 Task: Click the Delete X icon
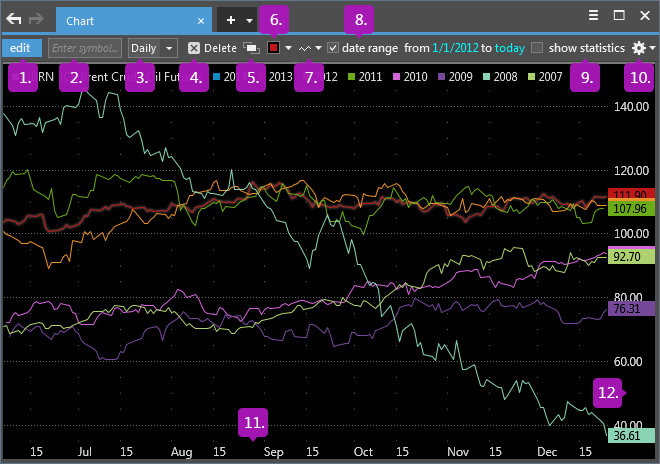pyautogui.click(x=194, y=47)
